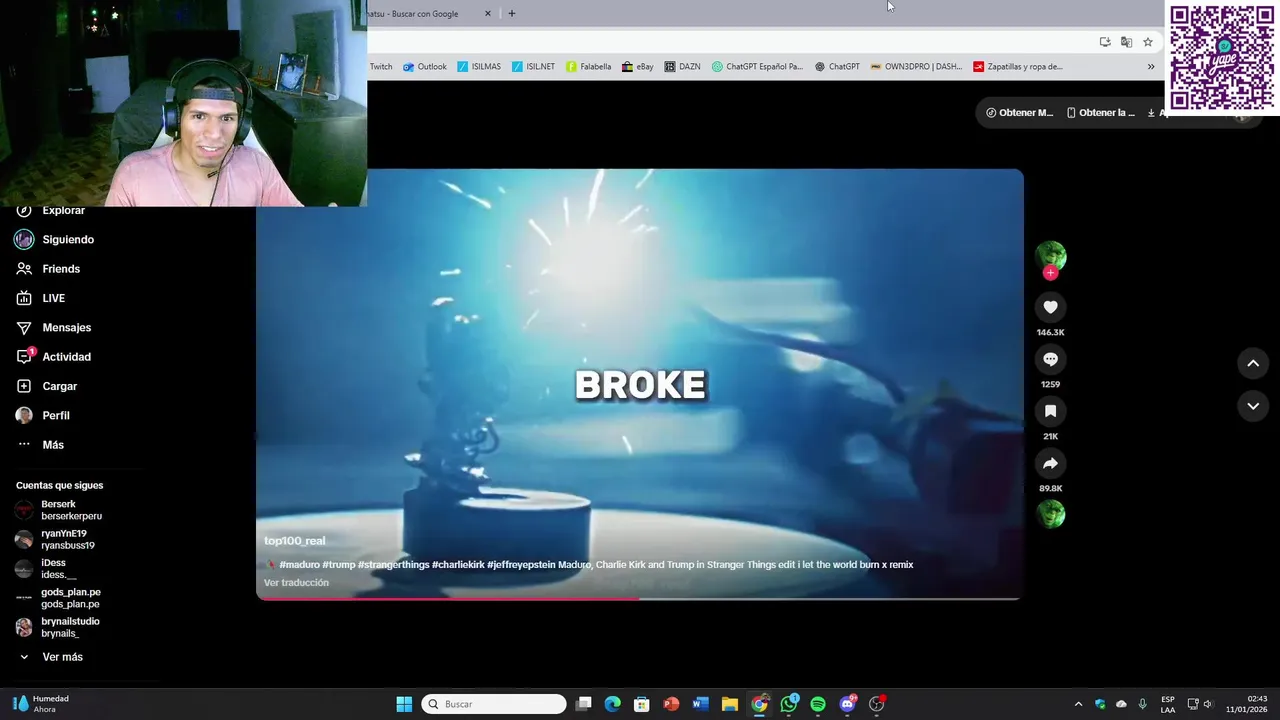
Task: Save video with bookmark icon
Action: (1050, 411)
